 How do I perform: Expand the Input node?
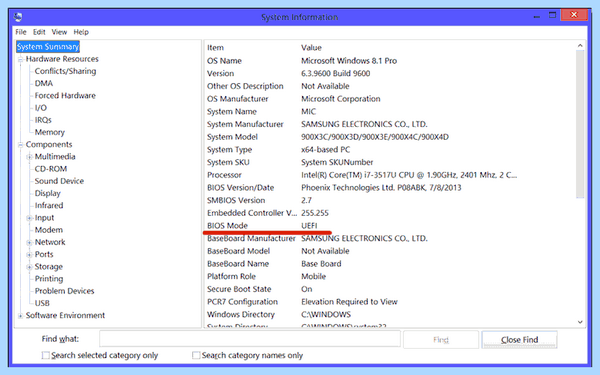[x=29, y=218]
